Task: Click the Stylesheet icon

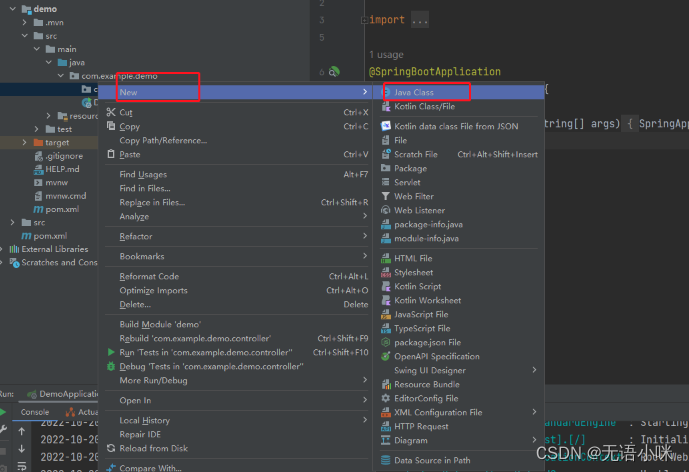Action: click(x=386, y=272)
